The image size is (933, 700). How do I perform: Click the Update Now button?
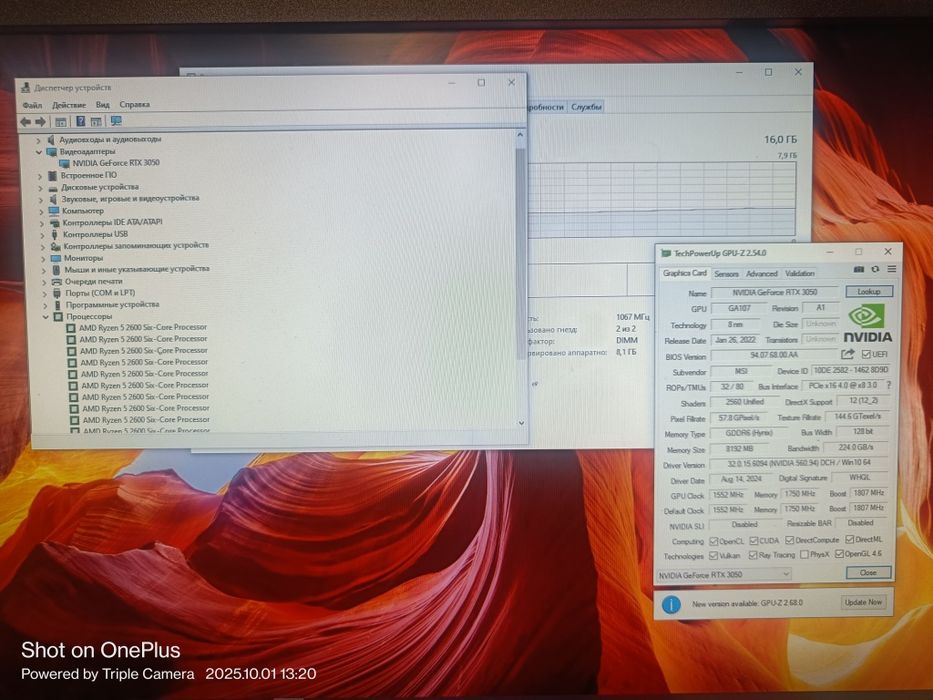pyautogui.click(x=863, y=602)
